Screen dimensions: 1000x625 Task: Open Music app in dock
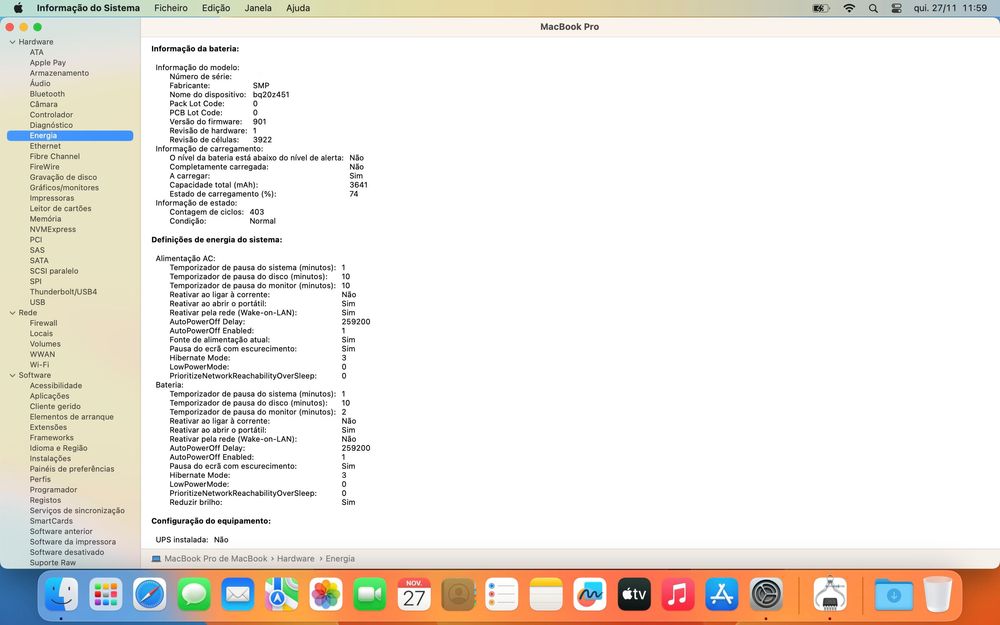[678, 594]
